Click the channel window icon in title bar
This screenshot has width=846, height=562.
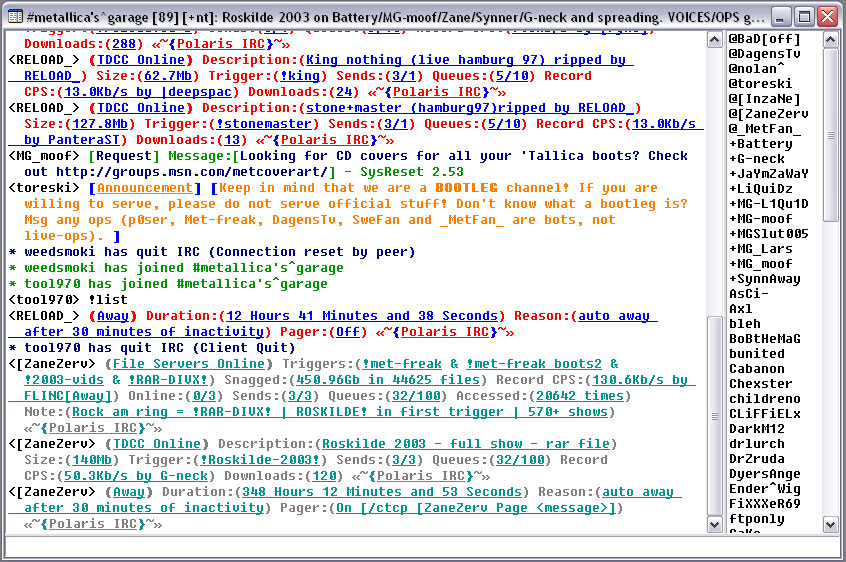15,17
